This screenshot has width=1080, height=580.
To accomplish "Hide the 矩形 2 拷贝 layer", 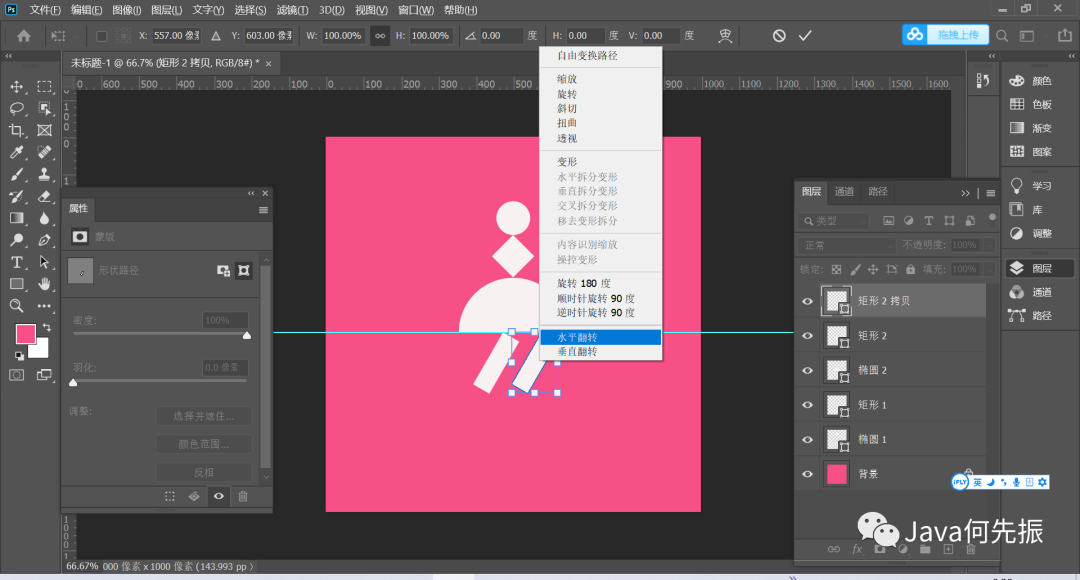I will [808, 301].
